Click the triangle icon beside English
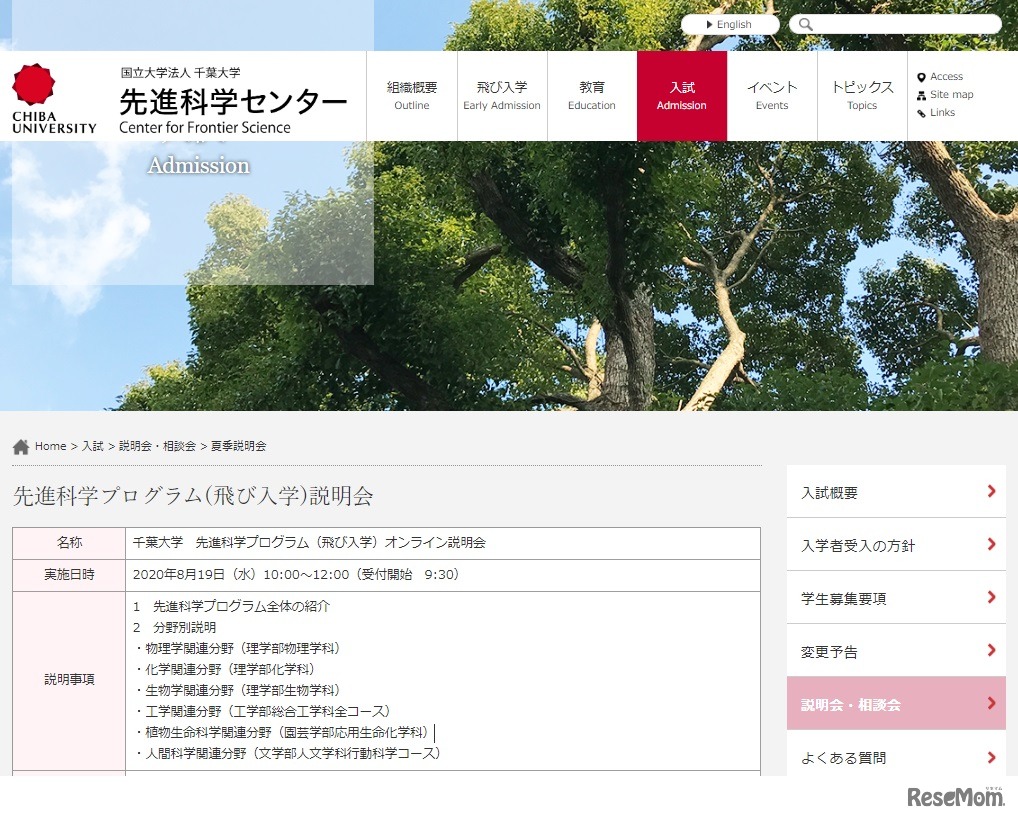Viewport: 1018px width, 820px height. tap(712, 23)
